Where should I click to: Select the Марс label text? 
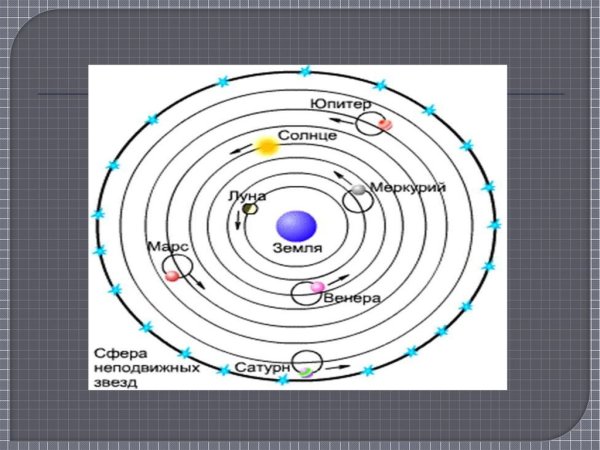[165, 246]
